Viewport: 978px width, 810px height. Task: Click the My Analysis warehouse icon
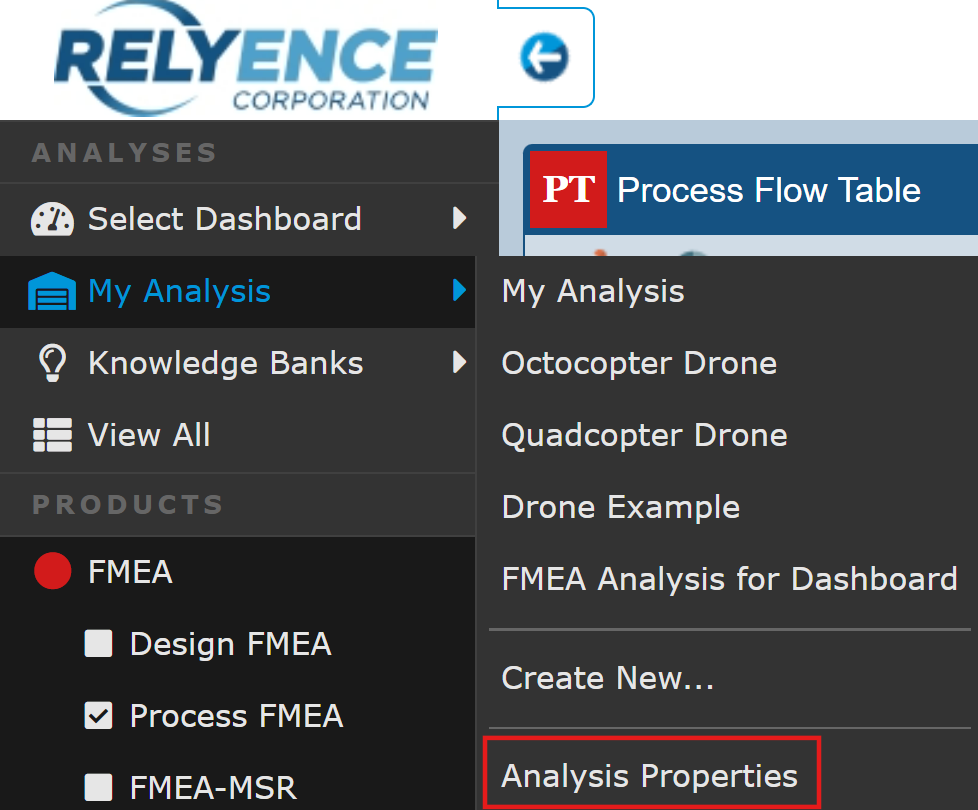pyautogui.click(x=51, y=292)
